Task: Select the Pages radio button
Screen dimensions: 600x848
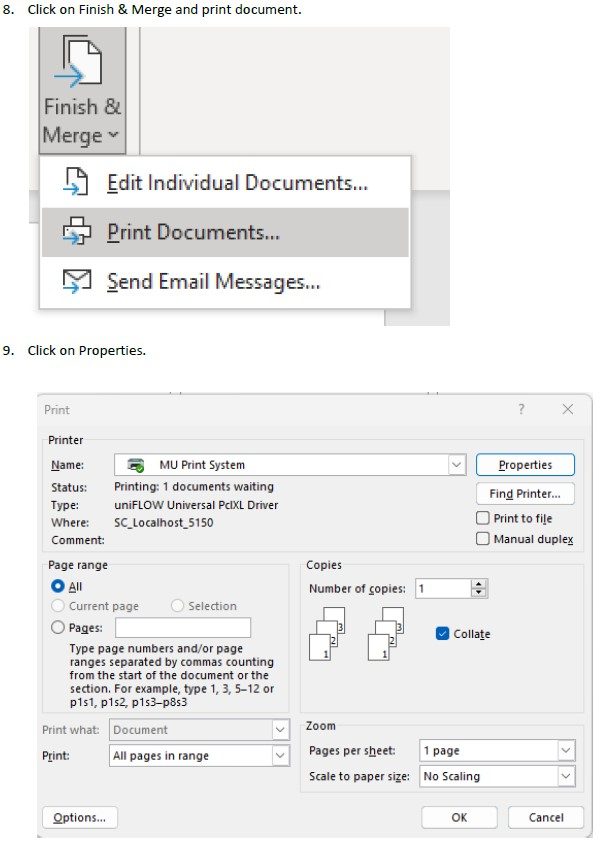Action: [58, 627]
